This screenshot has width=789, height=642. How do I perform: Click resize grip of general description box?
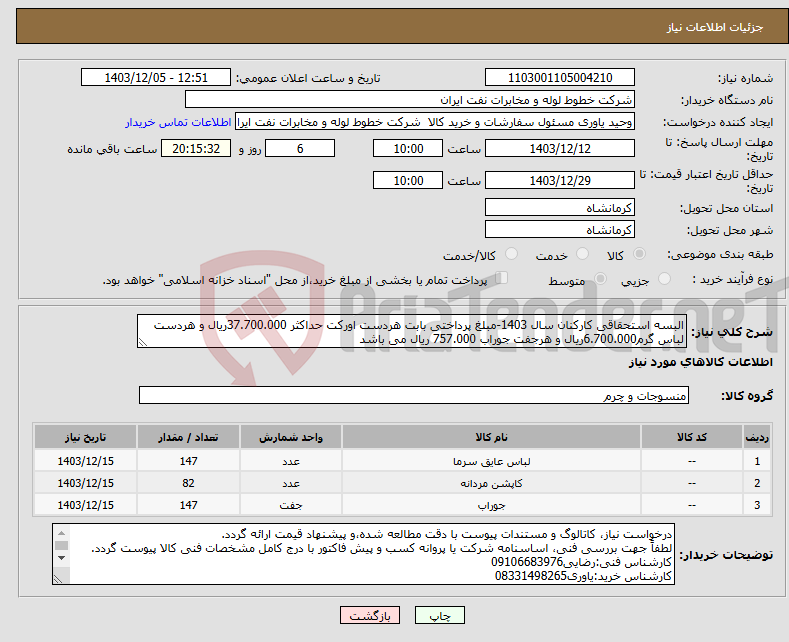pos(142,342)
